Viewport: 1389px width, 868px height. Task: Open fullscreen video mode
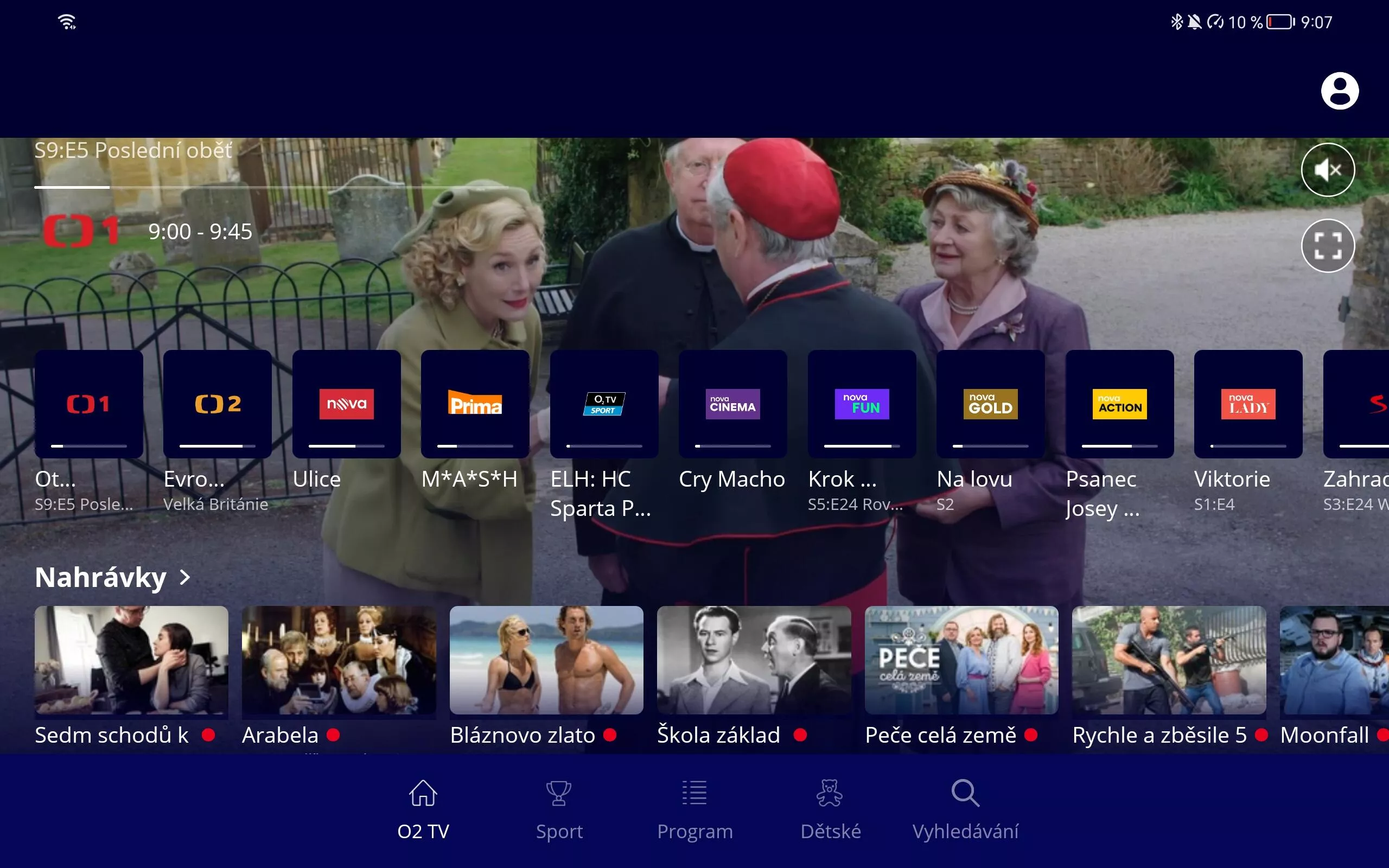click(x=1328, y=246)
